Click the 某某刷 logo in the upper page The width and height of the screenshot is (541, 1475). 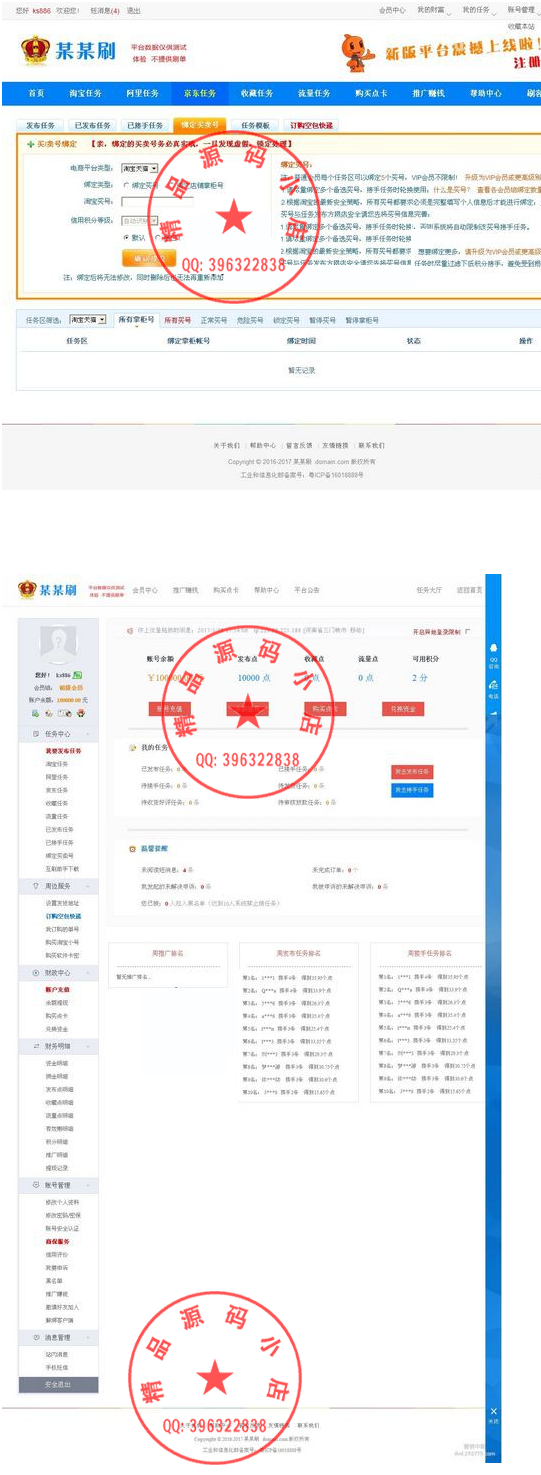pyautogui.click(x=67, y=49)
